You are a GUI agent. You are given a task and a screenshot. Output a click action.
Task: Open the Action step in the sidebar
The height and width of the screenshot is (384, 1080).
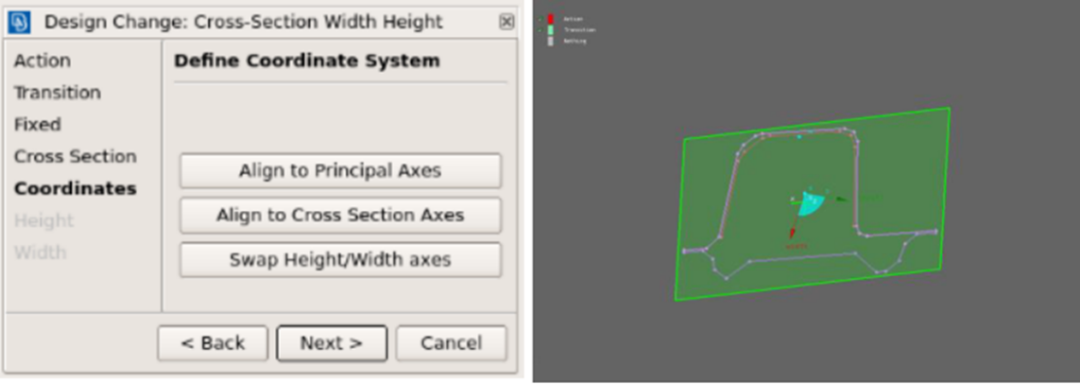pos(42,61)
